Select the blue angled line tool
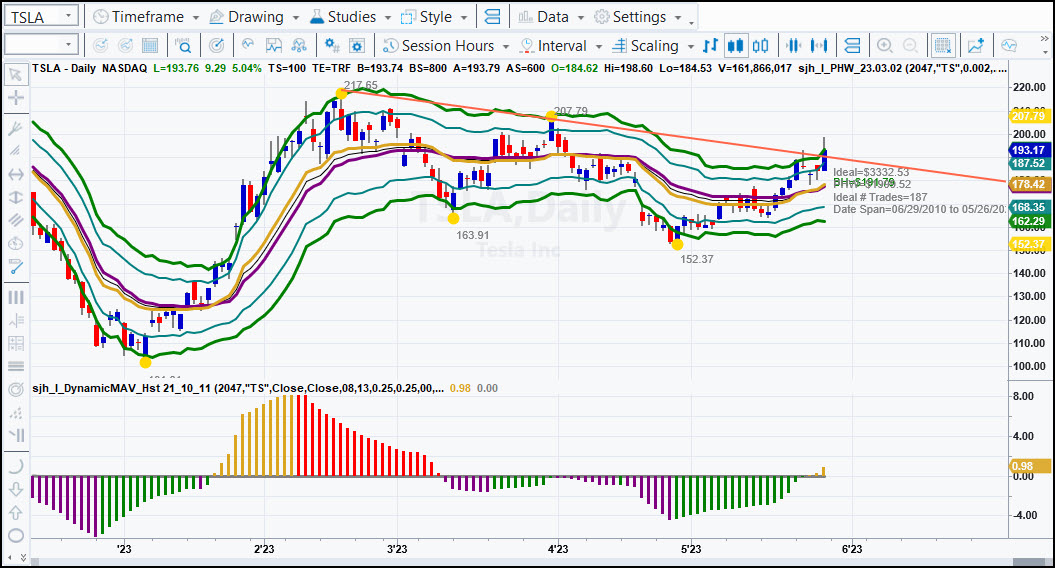The height and width of the screenshot is (568, 1055). (x=15, y=267)
